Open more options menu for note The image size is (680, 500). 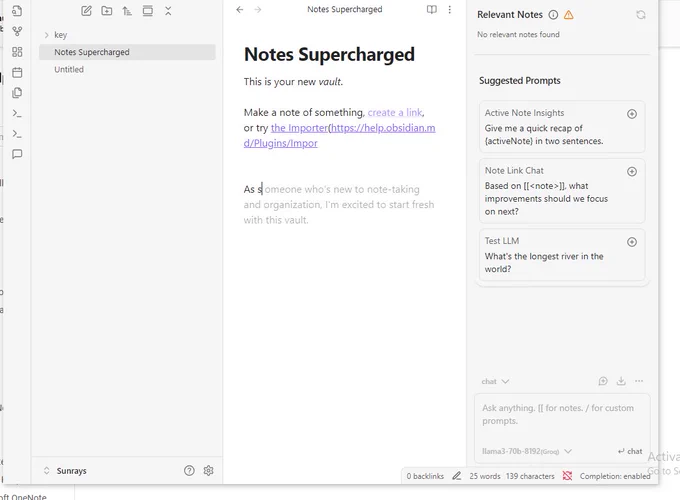pyautogui.click(x=450, y=10)
